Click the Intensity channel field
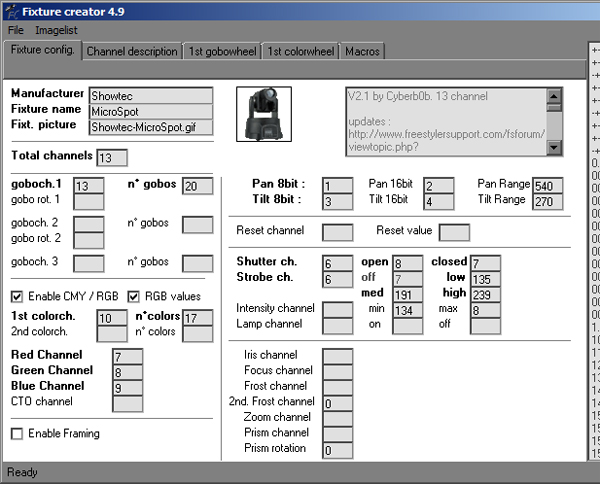600x484 pixels. coord(338,310)
